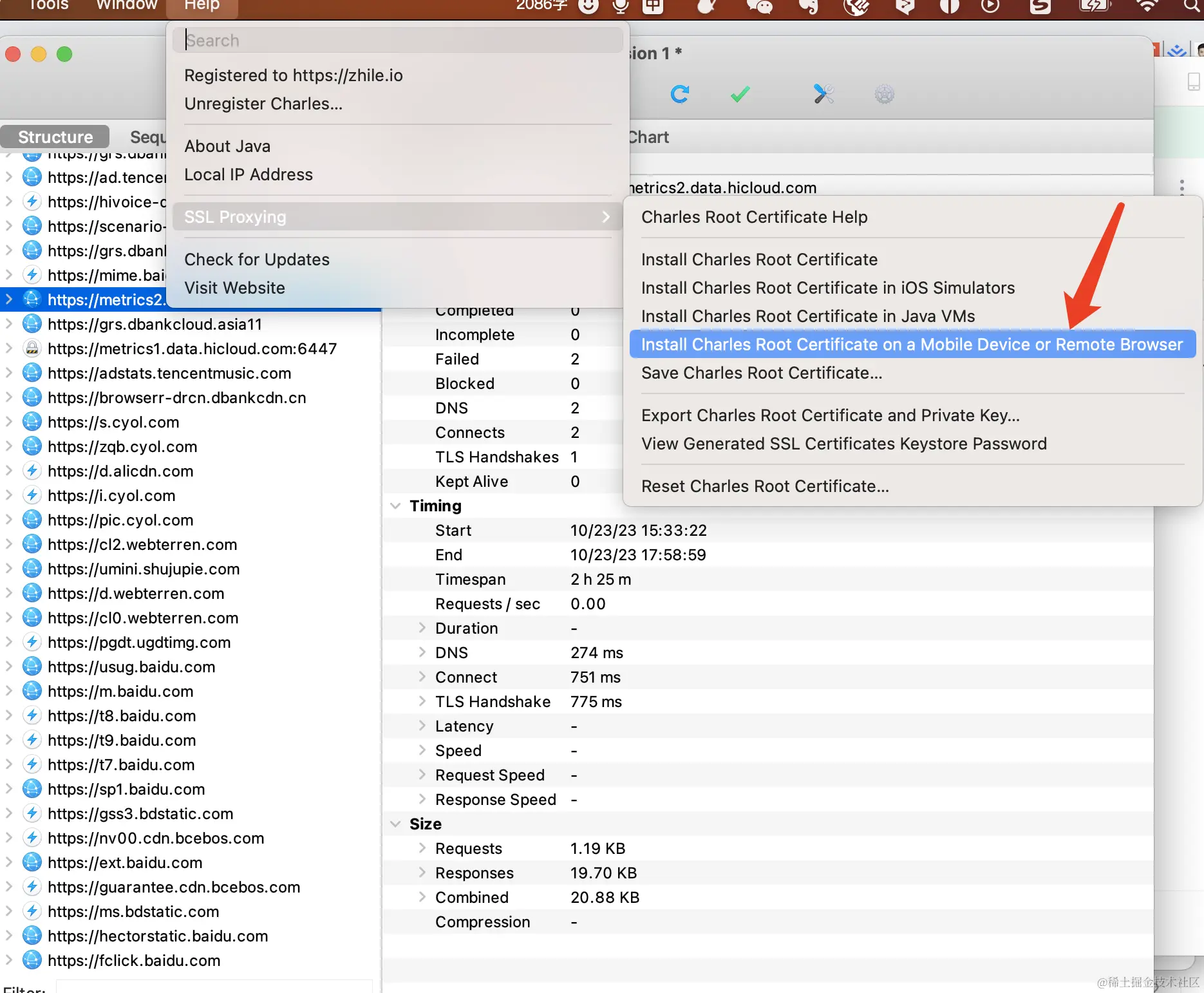Image resolution: width=1204 pixels, height=993 pixels.
Task: Switch to the Structure tab
Action: (x=55, y=137)
